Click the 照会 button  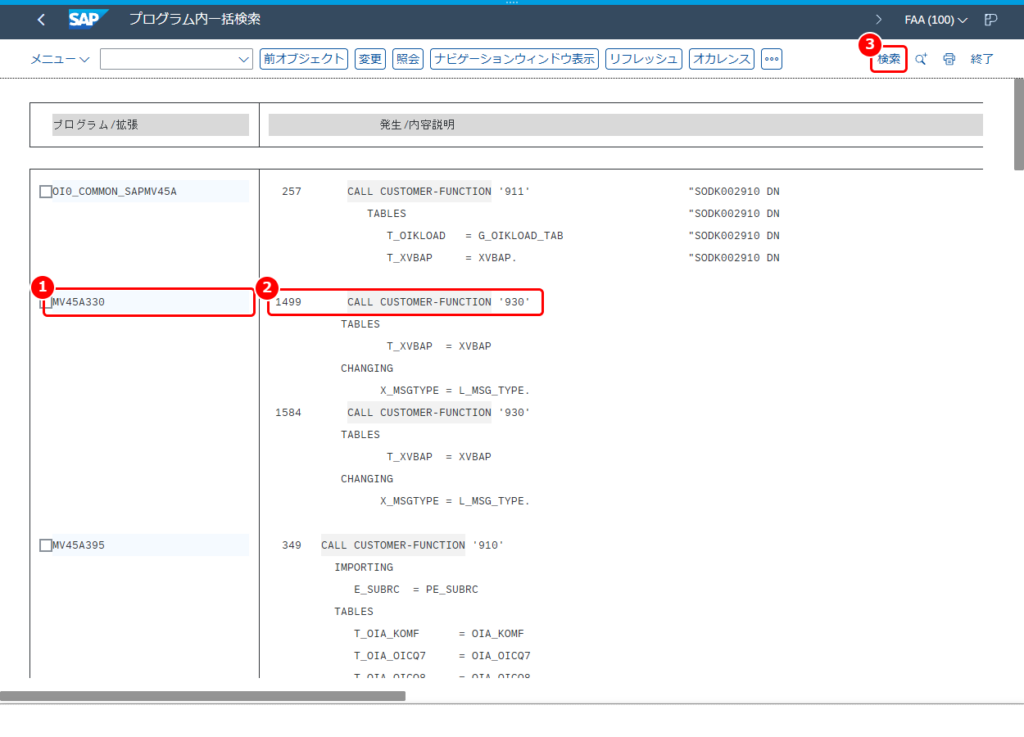click(408, 59)
